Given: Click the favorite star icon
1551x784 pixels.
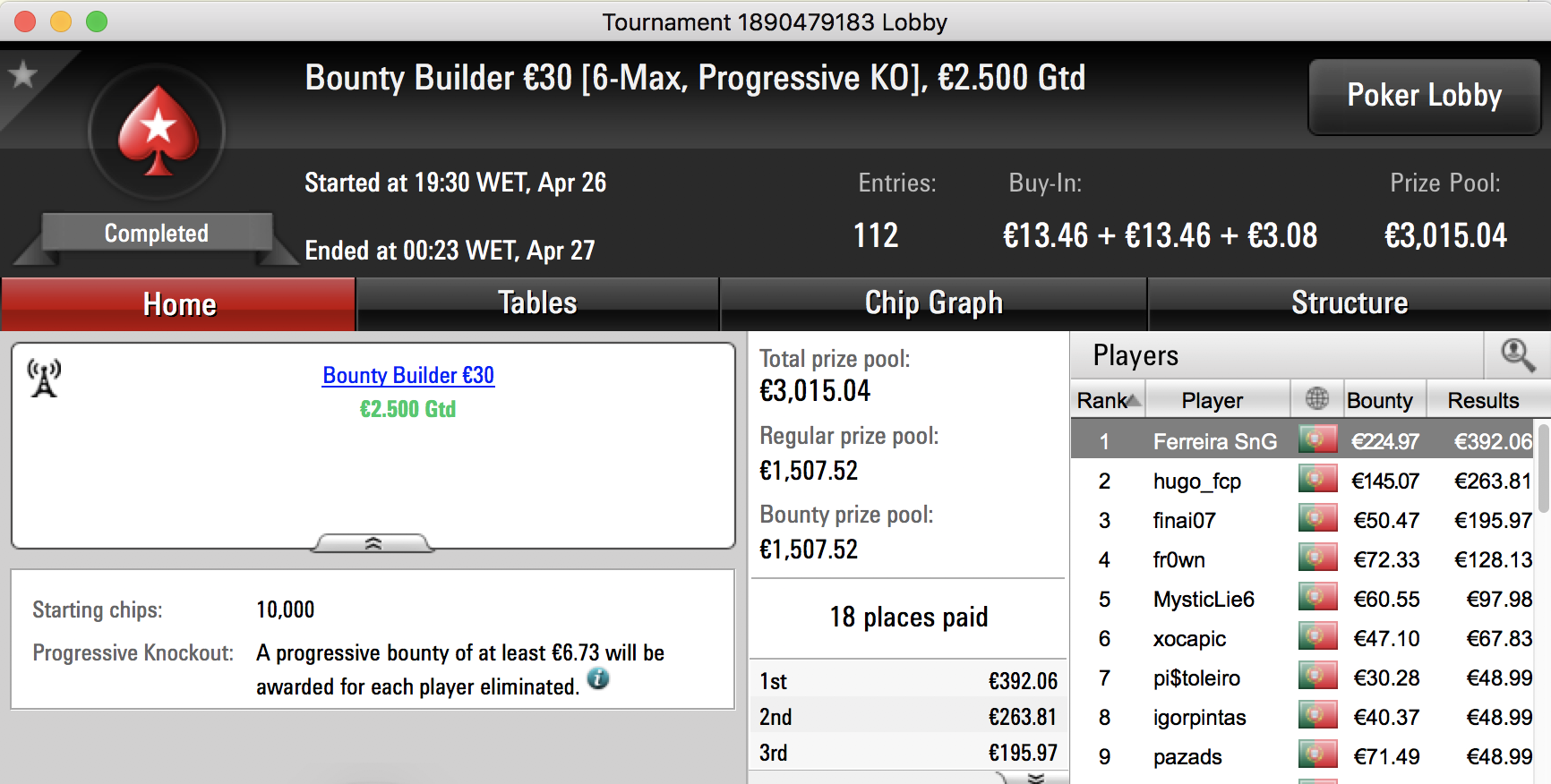Looking at the screenshot, I should (x=22, y=75).
